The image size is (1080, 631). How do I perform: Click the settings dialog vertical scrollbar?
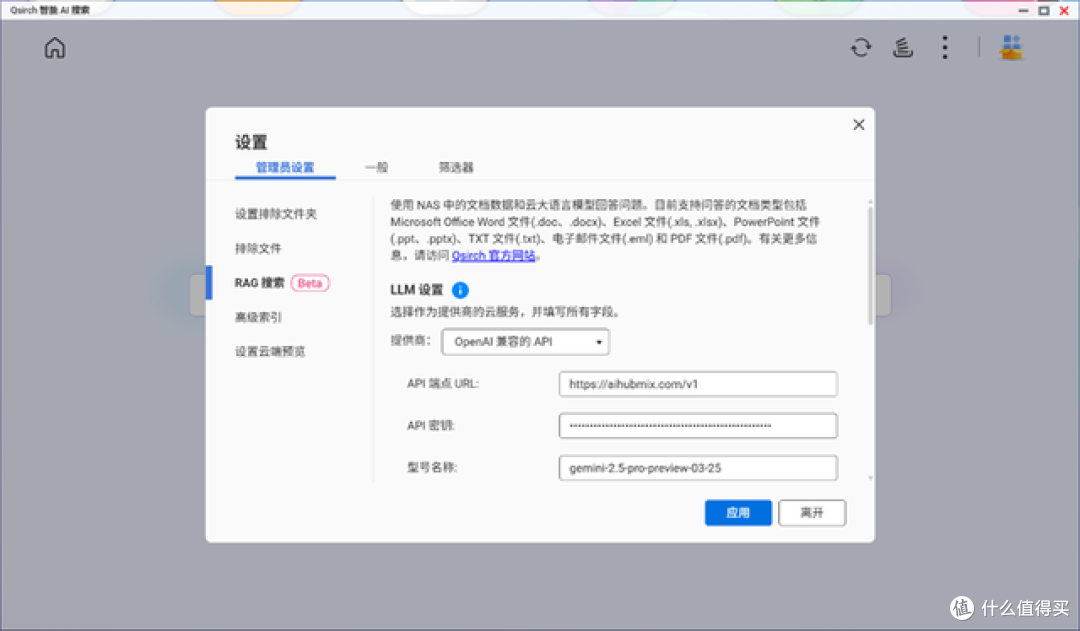click(x=870, y=265)
